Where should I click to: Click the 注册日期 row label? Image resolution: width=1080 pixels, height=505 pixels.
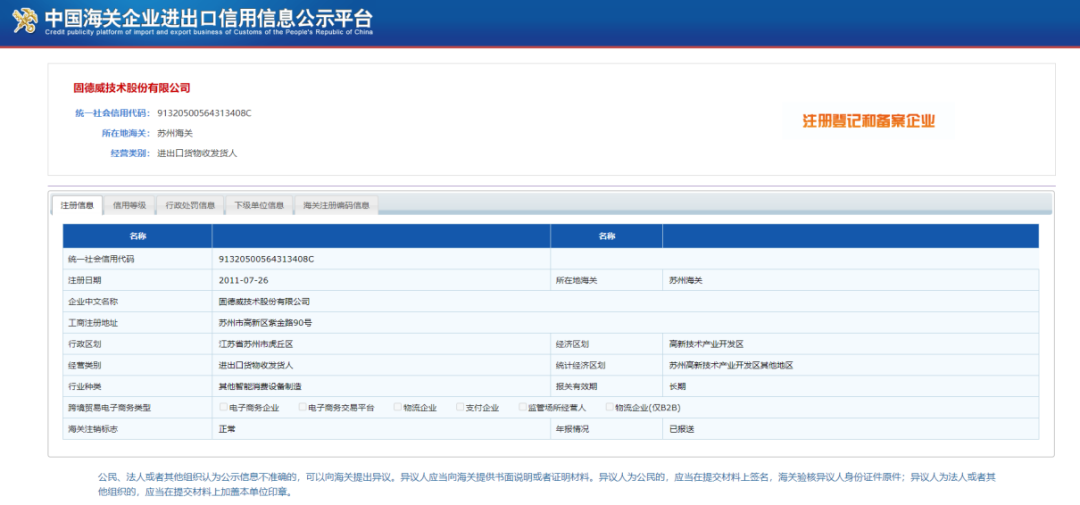pos(85,280)
